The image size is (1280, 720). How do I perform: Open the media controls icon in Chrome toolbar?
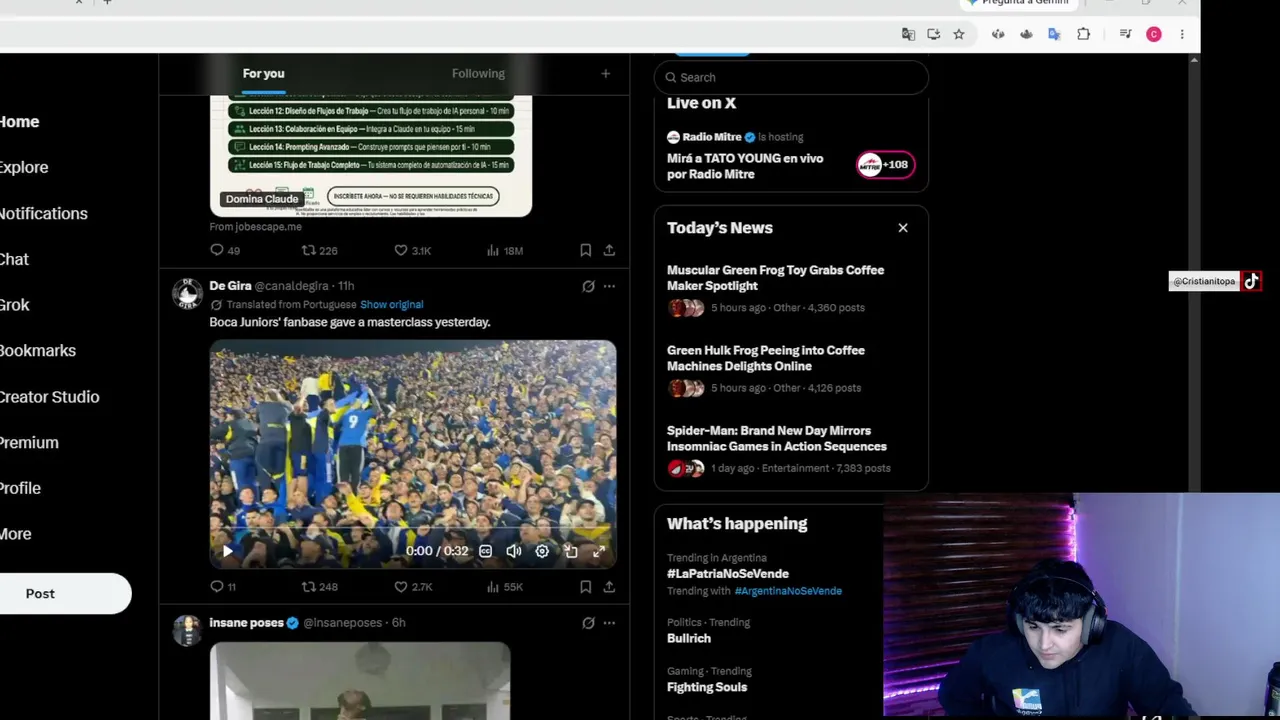pos(1125,34)
